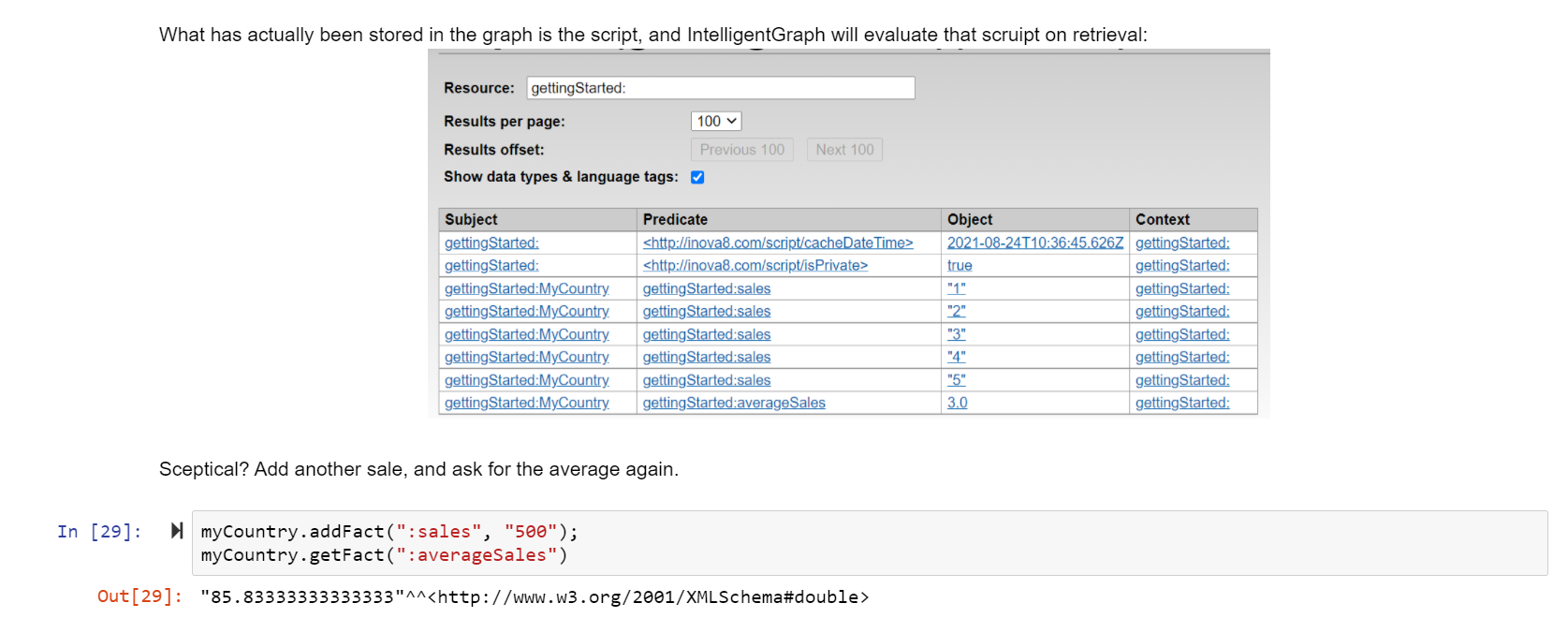Screen dimensions: 1568x618
Task: Click the 'true' object link
Action: [960, 265]
